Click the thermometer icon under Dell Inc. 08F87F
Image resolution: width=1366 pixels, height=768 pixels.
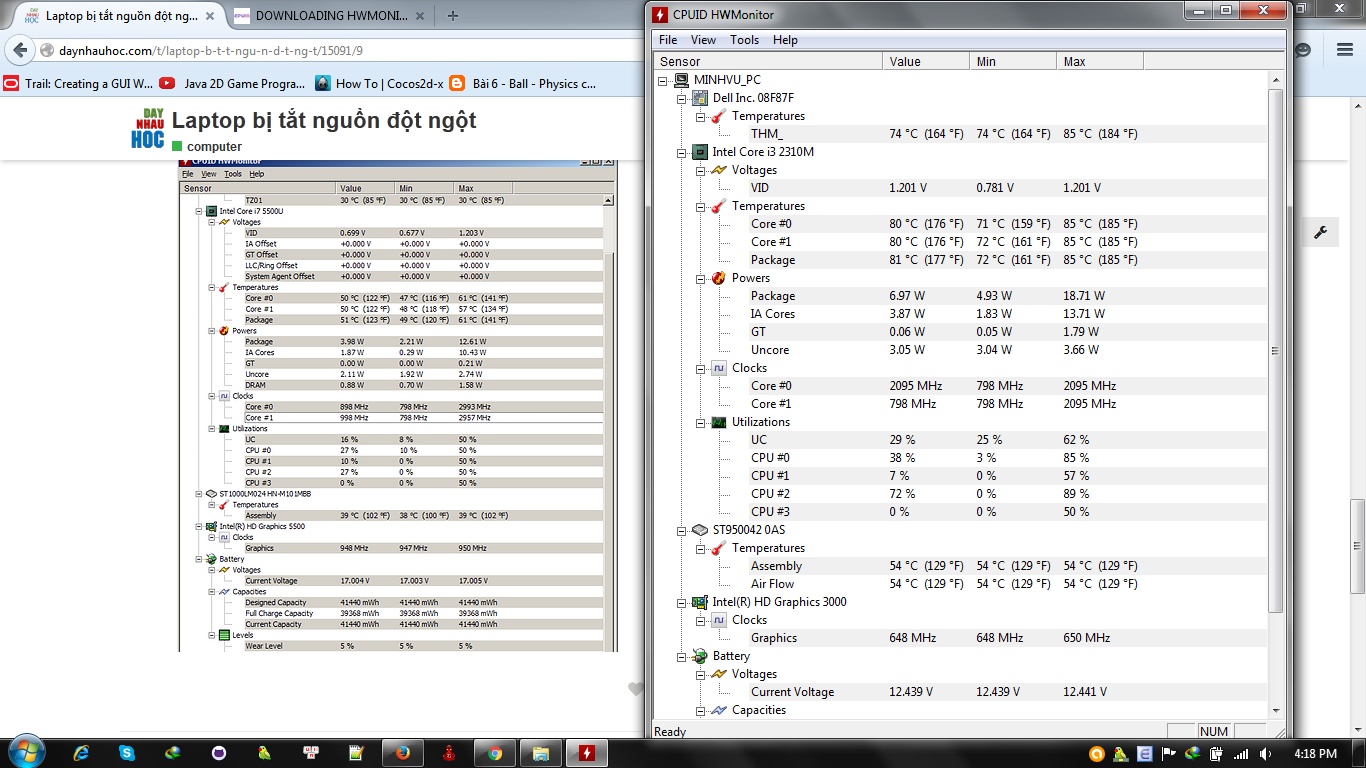[718, 116]
